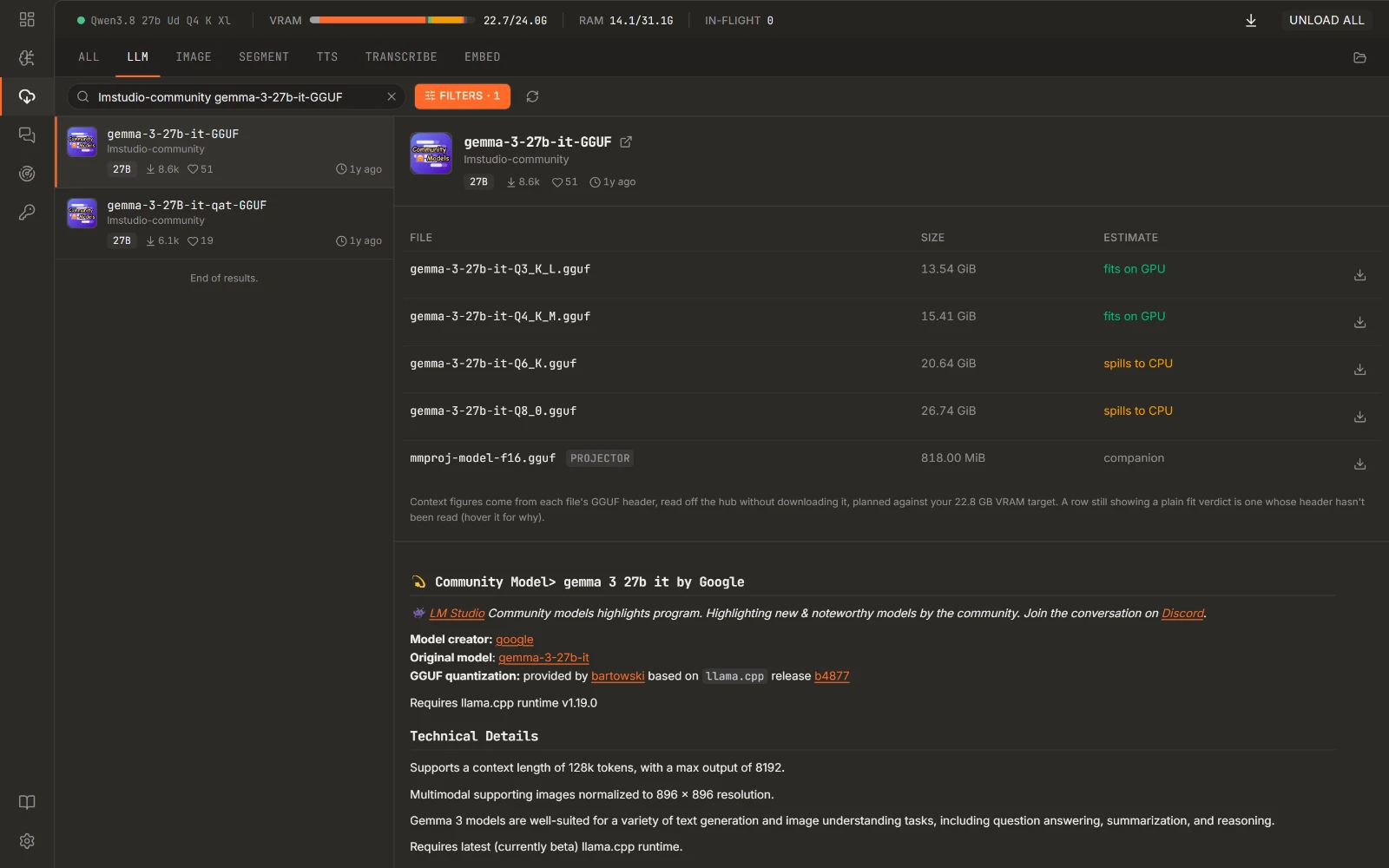Screen dimensions: 1389x868
Task: Click the 818.00 MiB size cell
Action: point(953,458)
